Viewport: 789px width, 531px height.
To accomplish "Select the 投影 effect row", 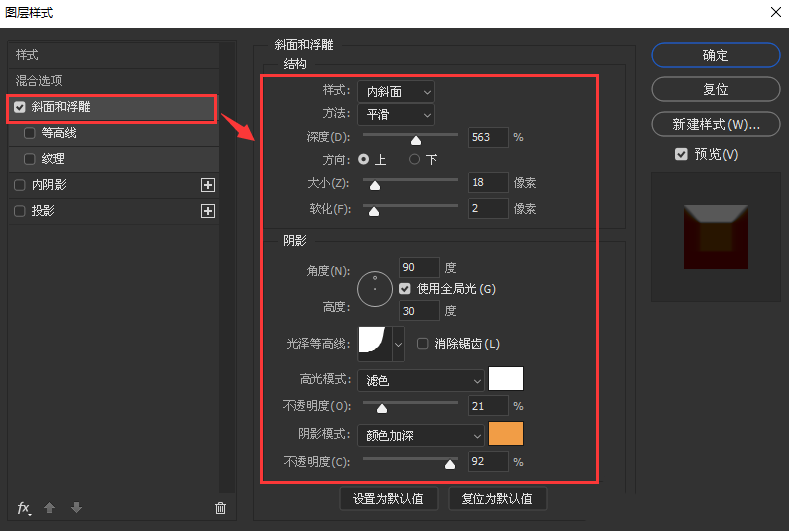I will point(114,211).
